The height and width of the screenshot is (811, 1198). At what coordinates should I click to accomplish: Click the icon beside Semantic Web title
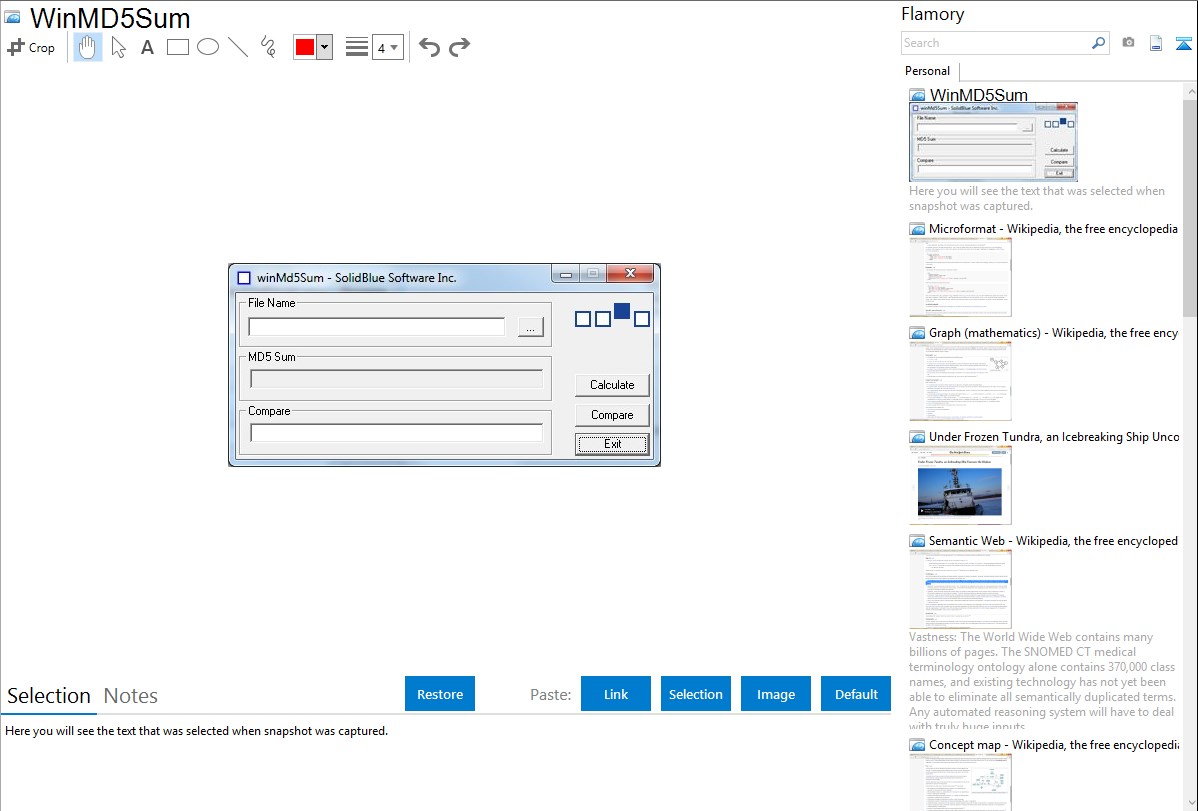tap(917, 540)
